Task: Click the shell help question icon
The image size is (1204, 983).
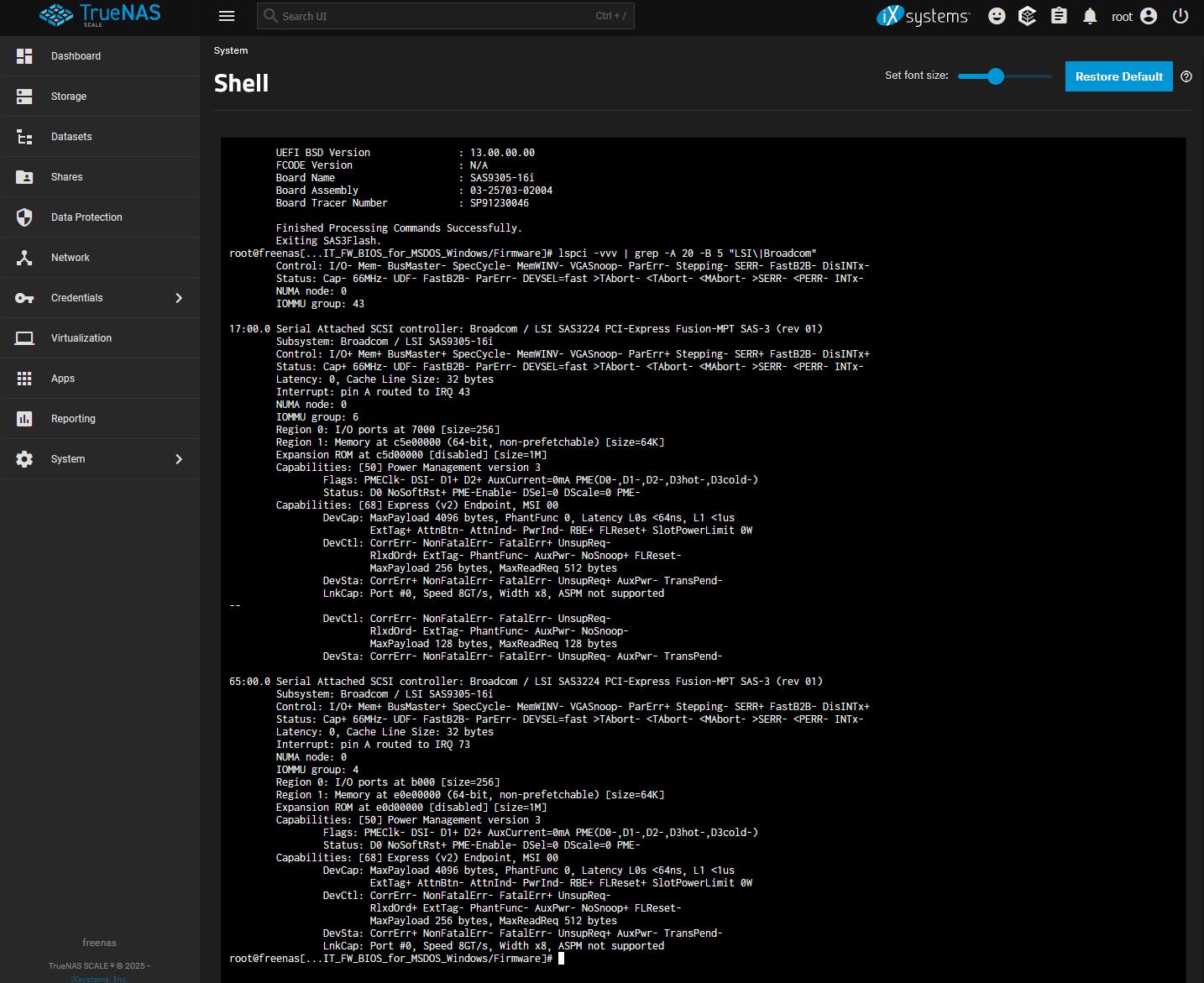Action: [1186, 76]
